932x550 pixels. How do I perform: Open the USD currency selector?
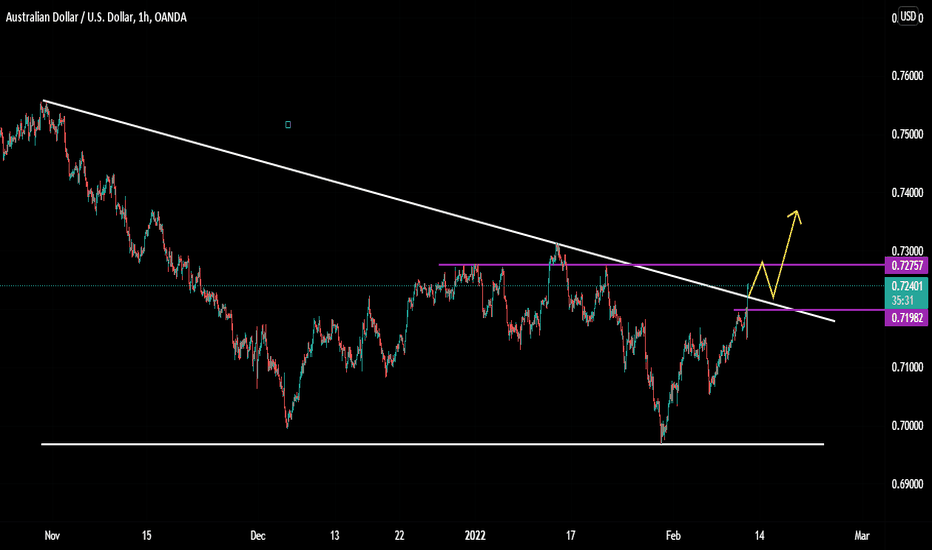(908, 16)
